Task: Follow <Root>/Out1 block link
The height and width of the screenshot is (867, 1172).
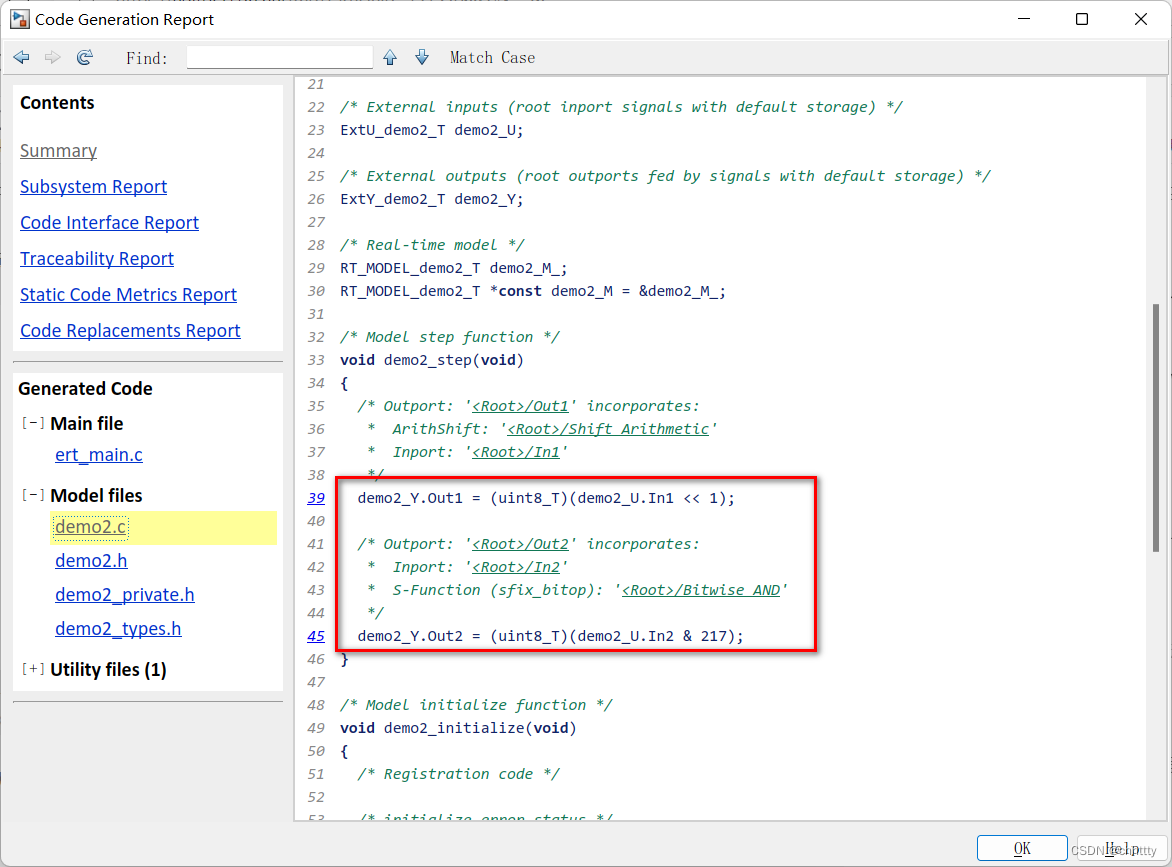Action: (520, 406)
